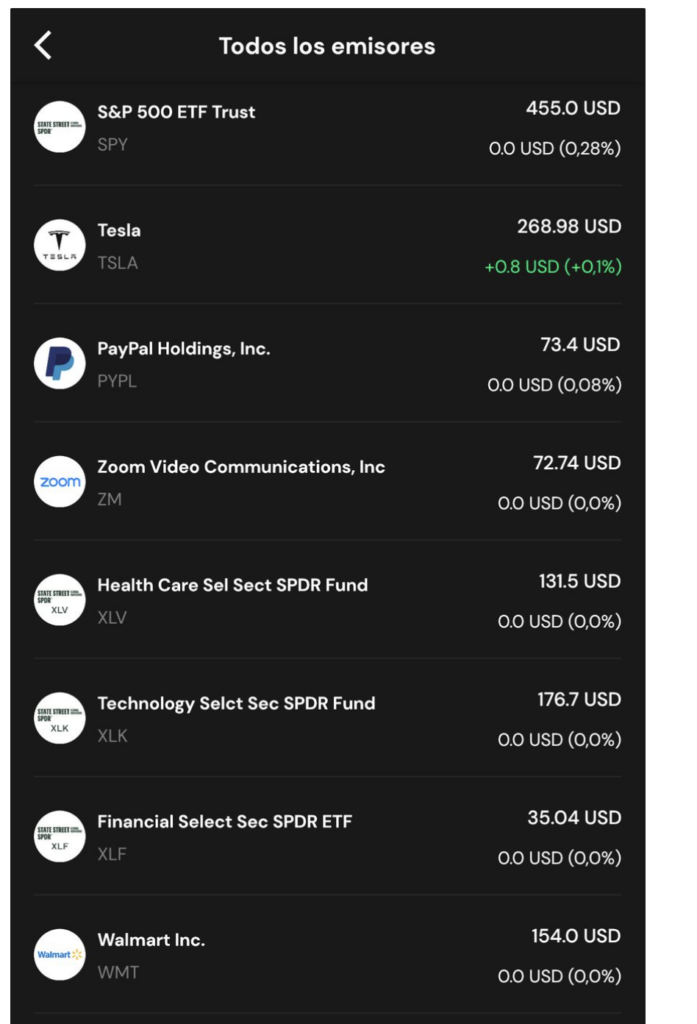Tap the XLK fund logo
697x1024 pixels.
59,718
